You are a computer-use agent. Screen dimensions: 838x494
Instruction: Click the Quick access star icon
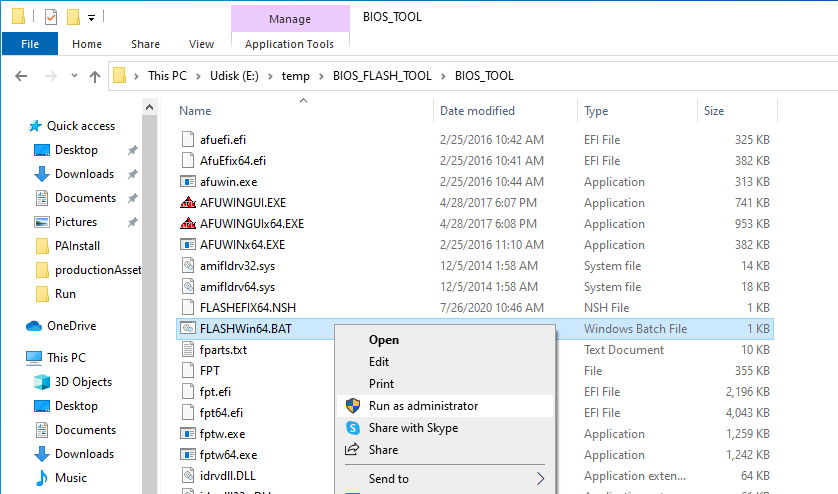click(x=35, y=126)
